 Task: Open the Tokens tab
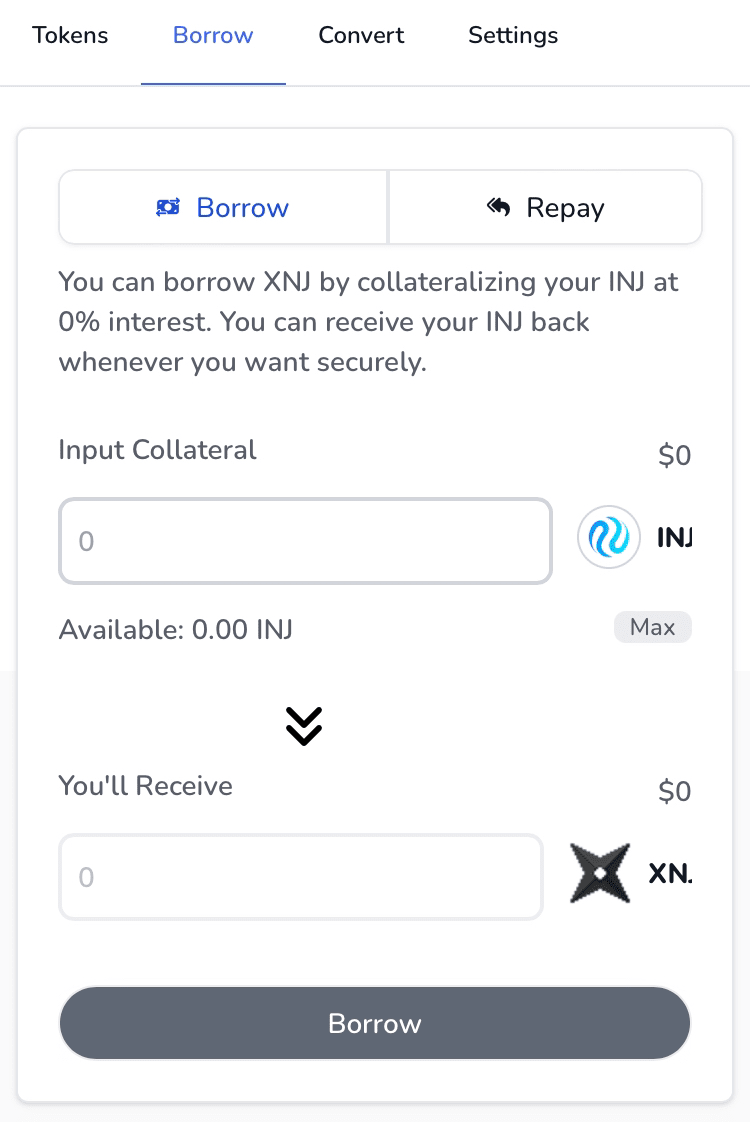click(x=70, y=36)
